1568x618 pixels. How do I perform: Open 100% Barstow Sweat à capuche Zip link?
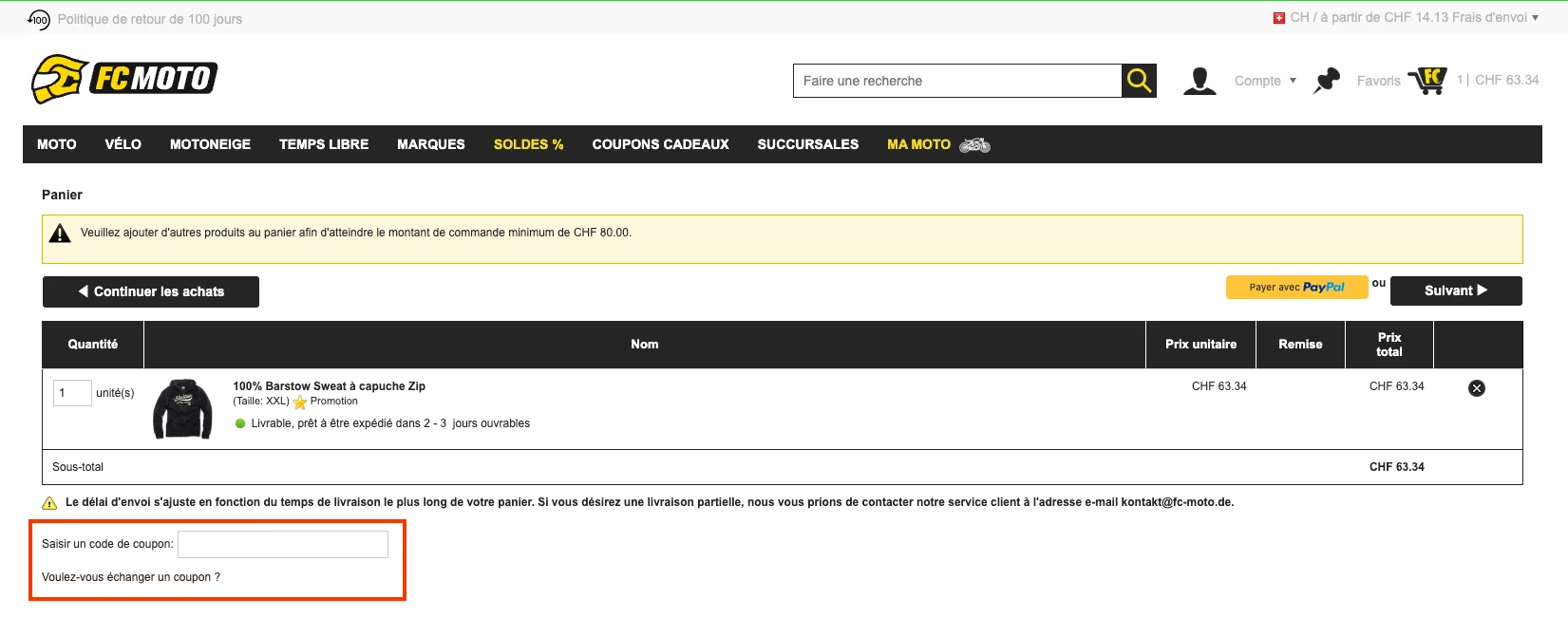(x=330, y=386)
